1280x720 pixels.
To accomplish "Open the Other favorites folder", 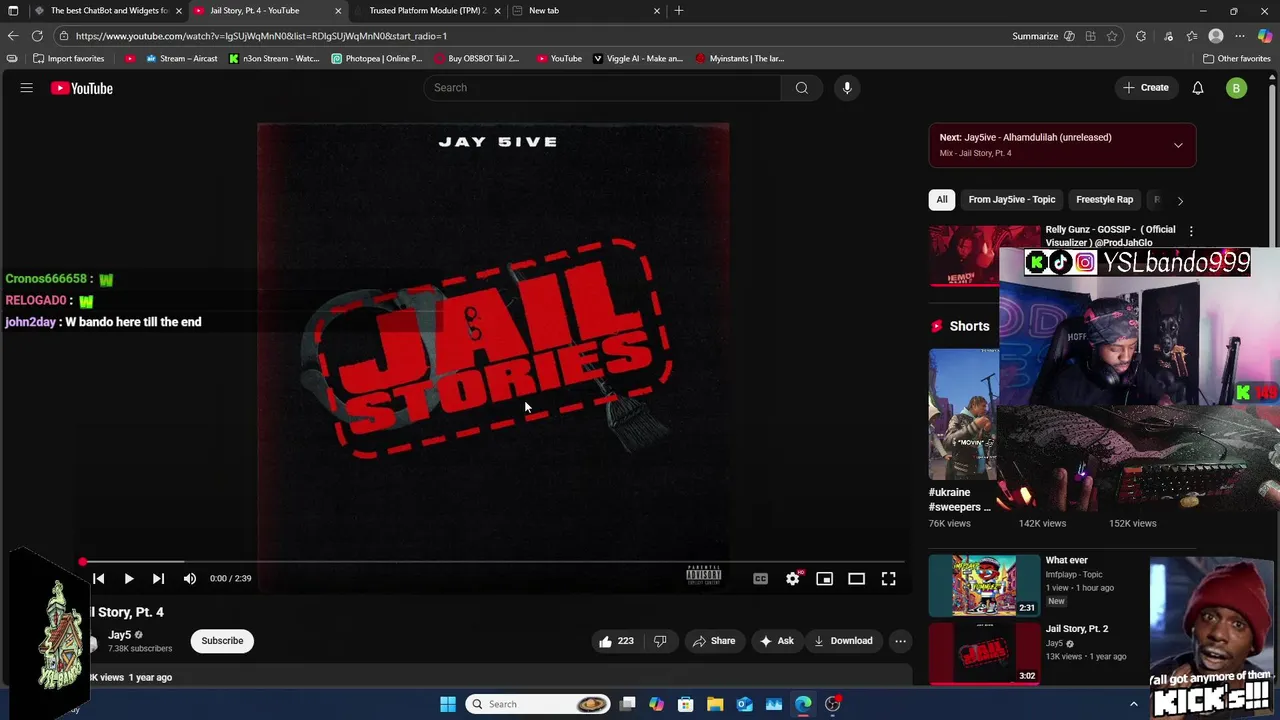I will [x=1236, y=58].
